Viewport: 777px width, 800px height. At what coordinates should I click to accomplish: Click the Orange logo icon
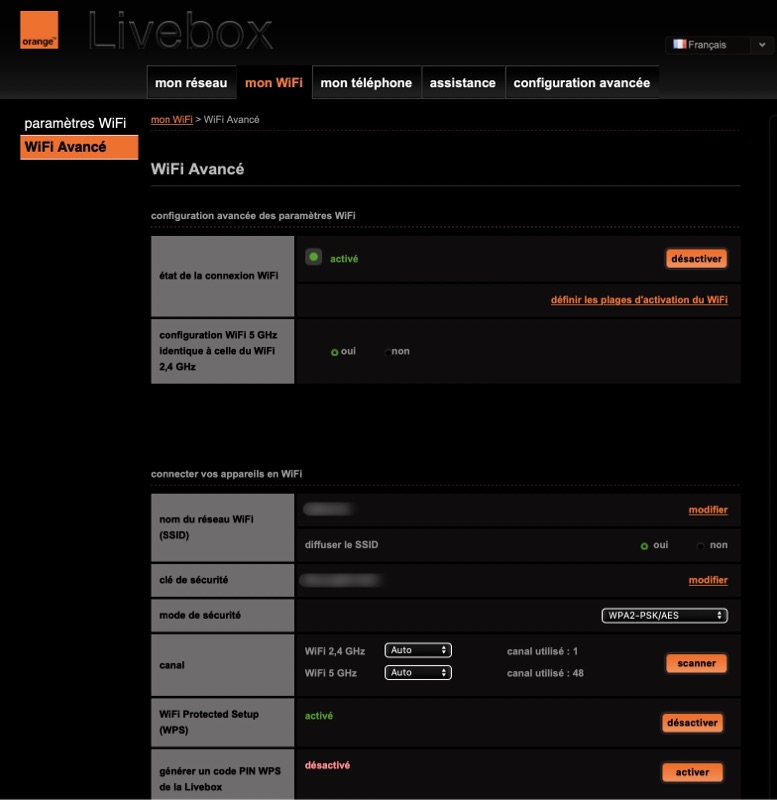click(x=39, y=30)
